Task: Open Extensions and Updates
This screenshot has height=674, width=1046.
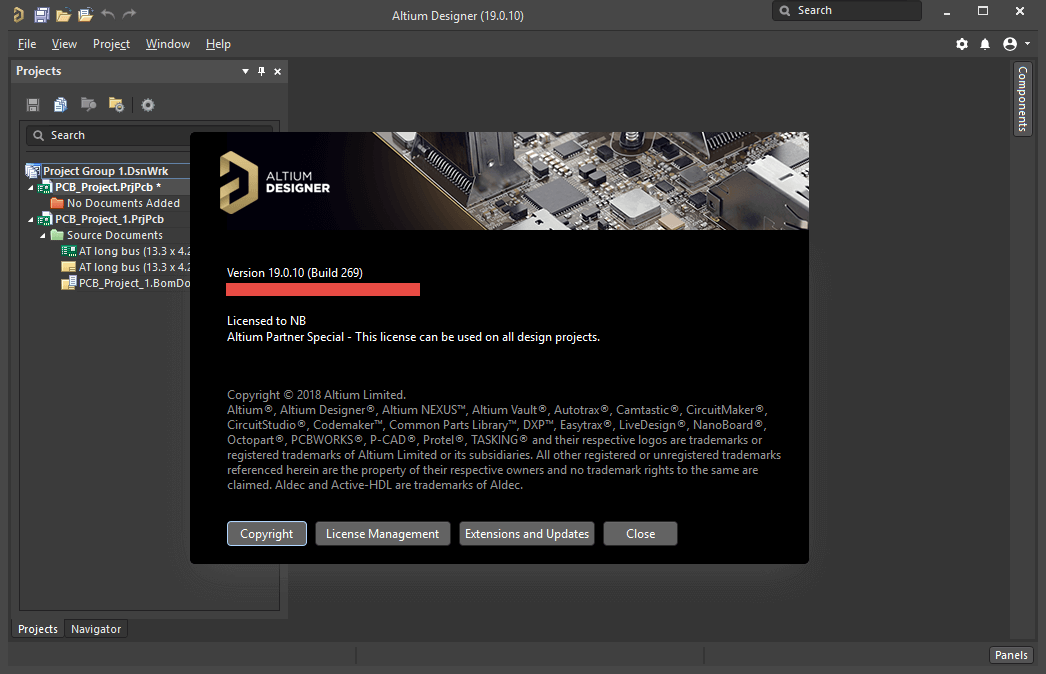Action: (x=527, y=534)
